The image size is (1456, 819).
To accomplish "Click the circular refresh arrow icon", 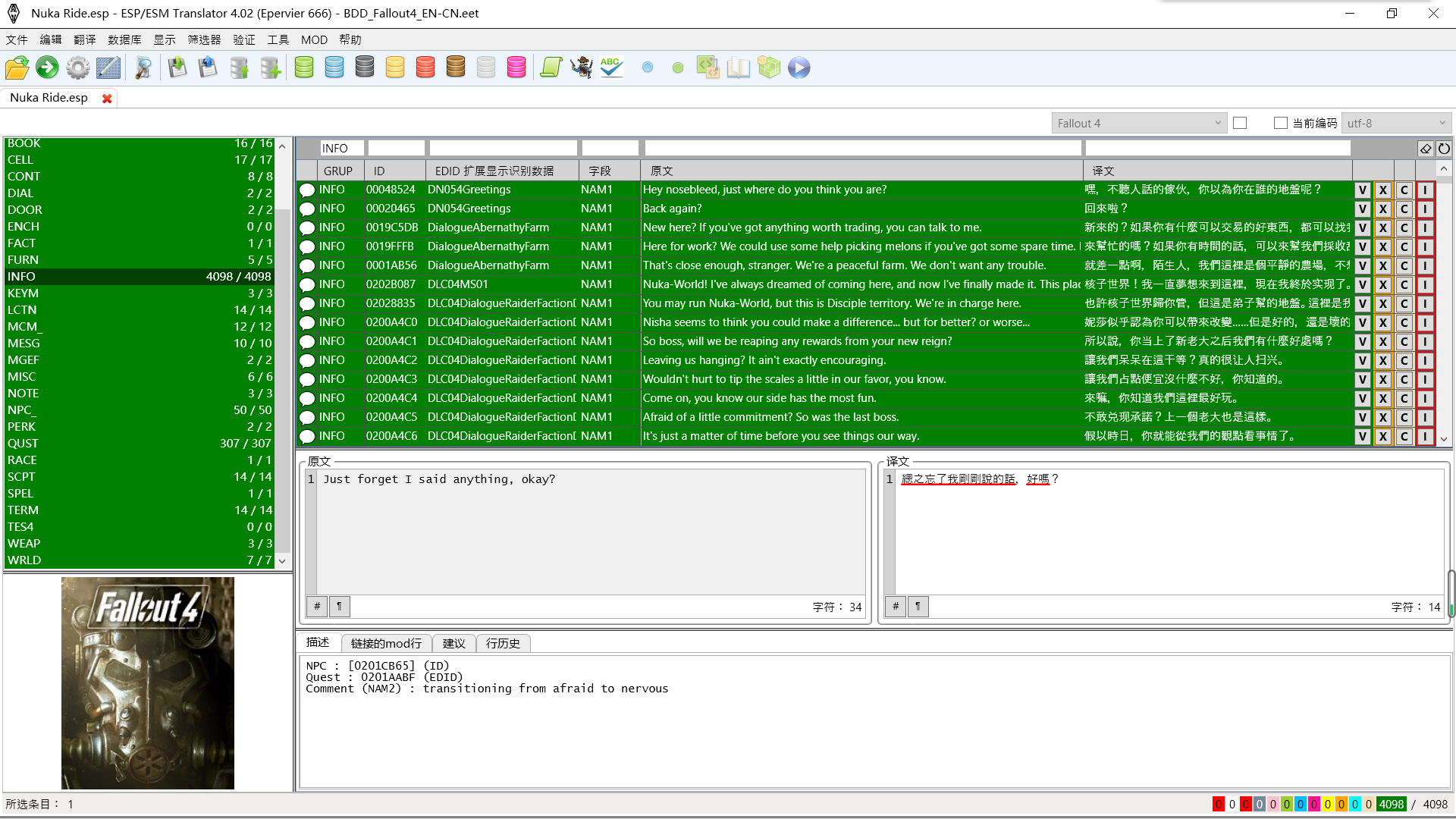I will [x=1444, y=149].
